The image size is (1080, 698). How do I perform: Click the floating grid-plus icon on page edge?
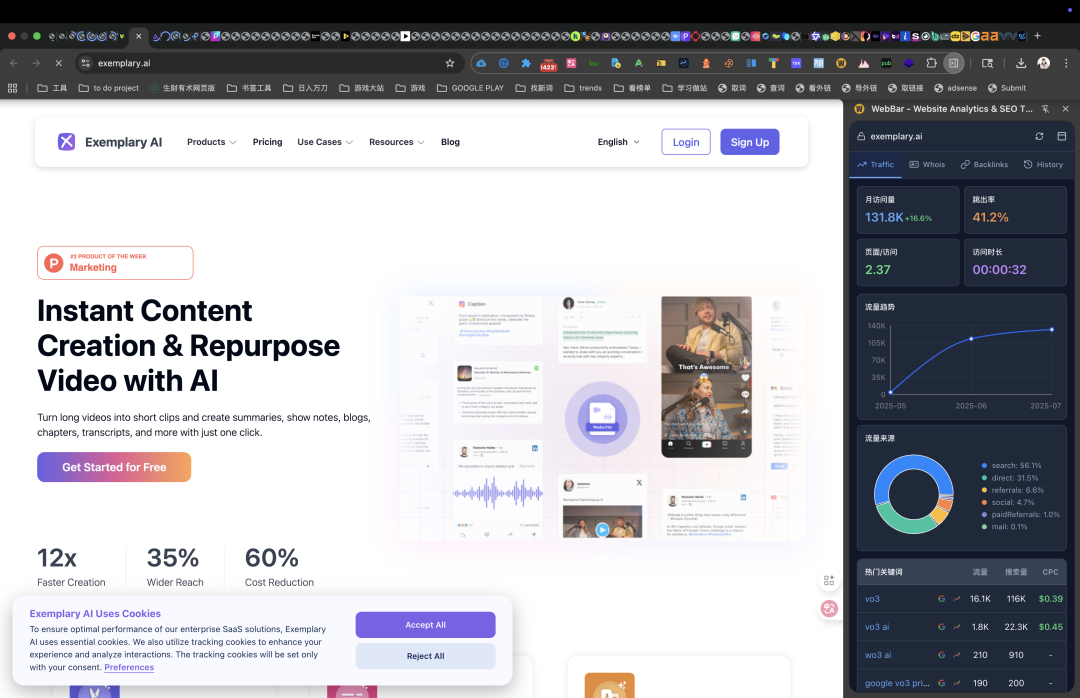(x=829, y=580)
